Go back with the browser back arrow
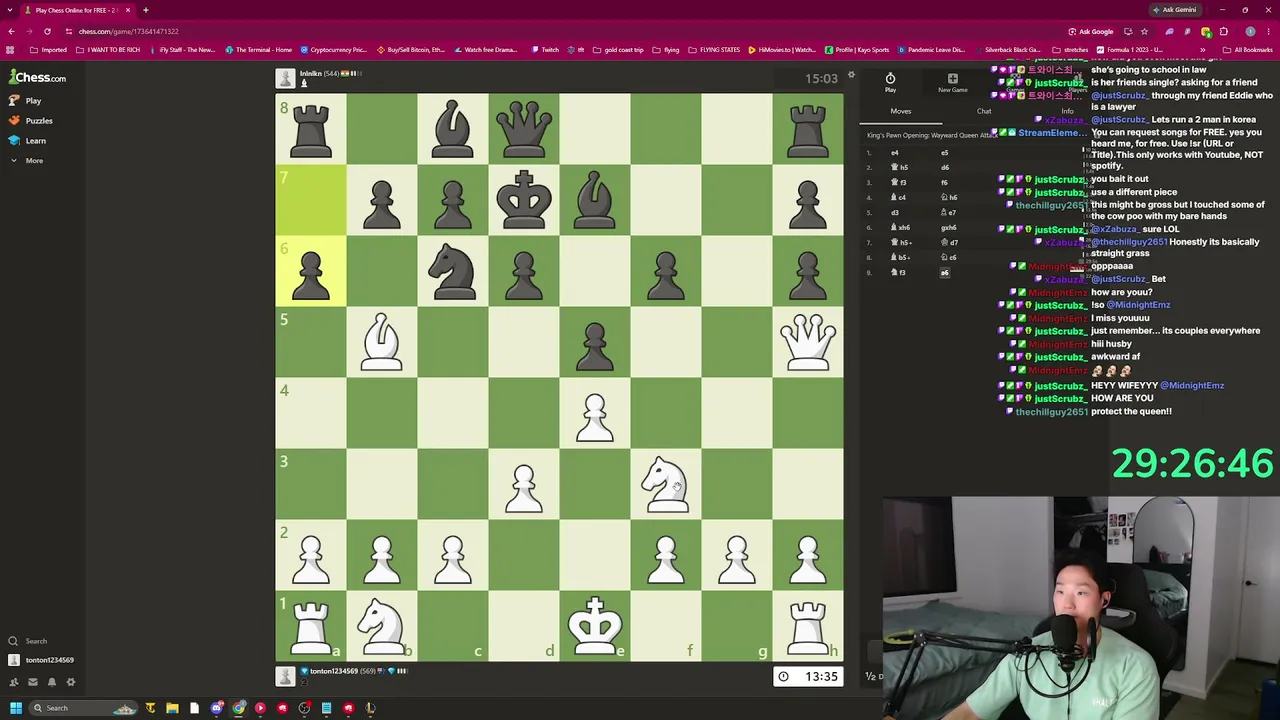Screen dimensions: 1280x720 [10, 31]
